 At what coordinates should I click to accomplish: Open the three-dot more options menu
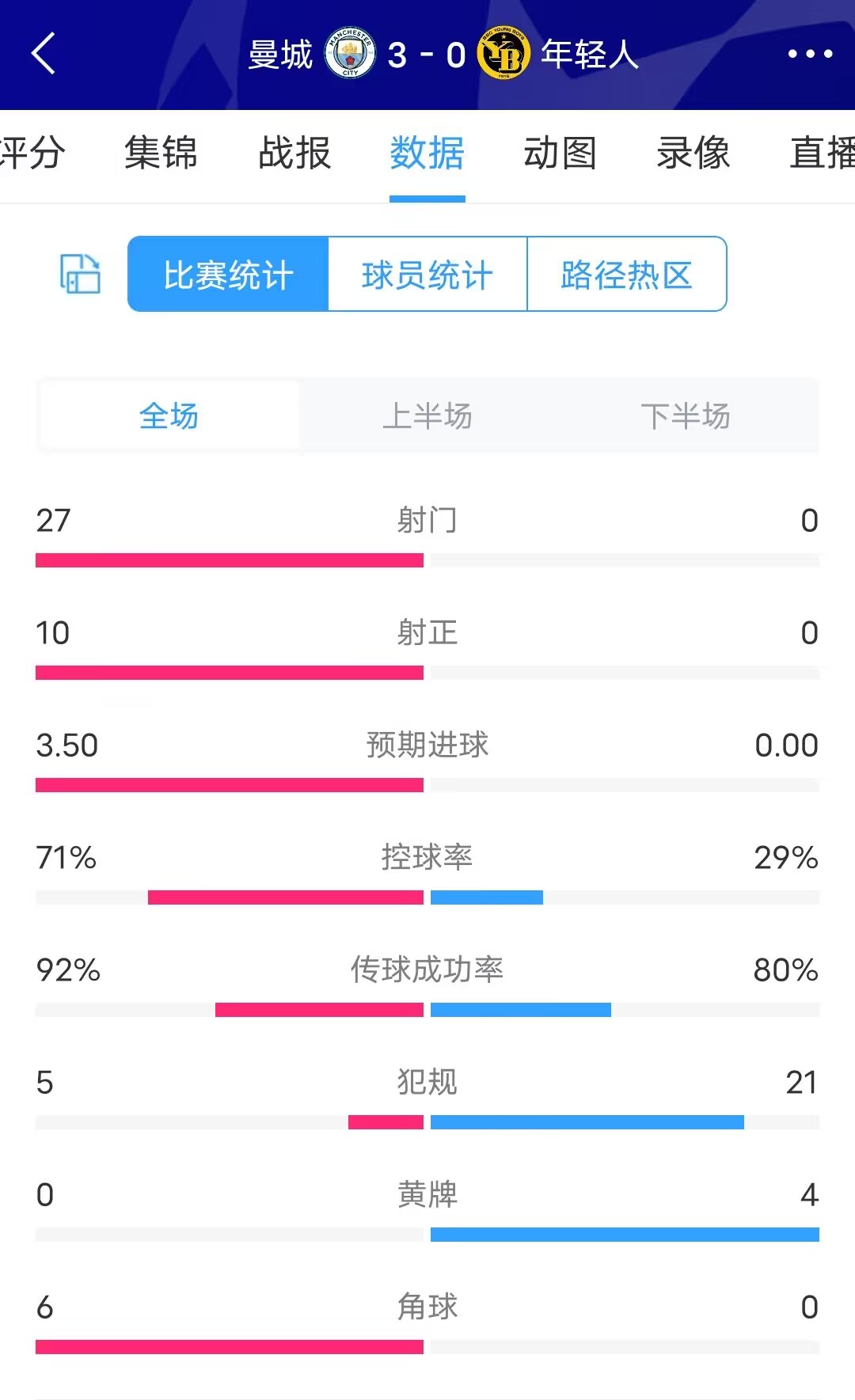point(809,54)
